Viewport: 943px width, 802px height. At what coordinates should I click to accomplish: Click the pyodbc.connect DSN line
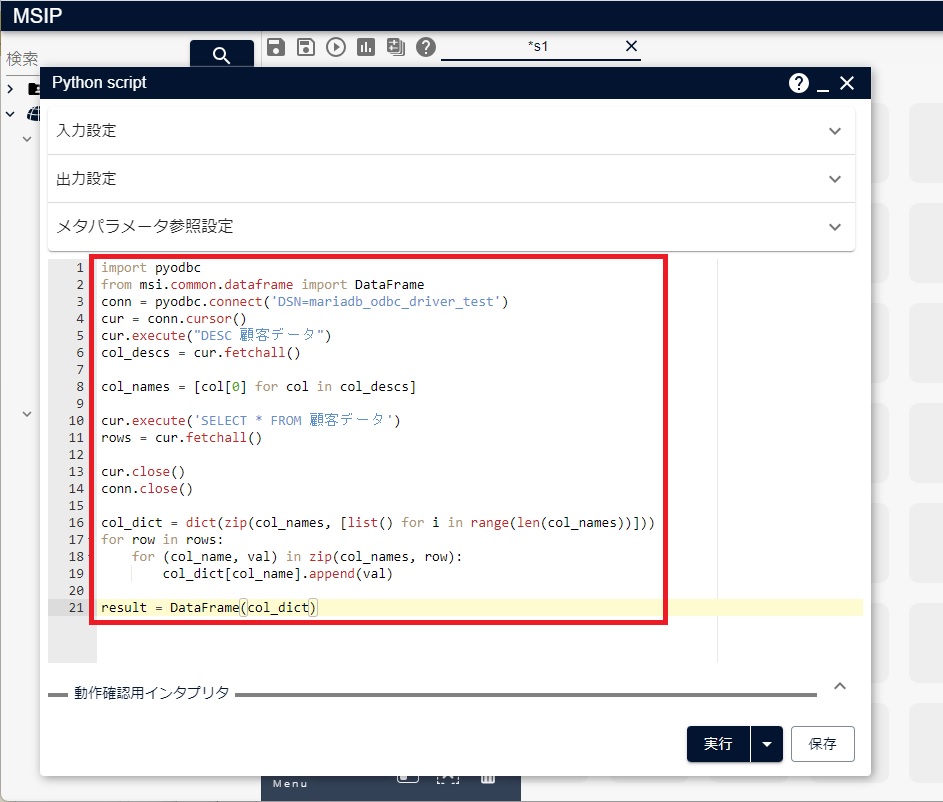pyautogui.click(x=304, y=301)
